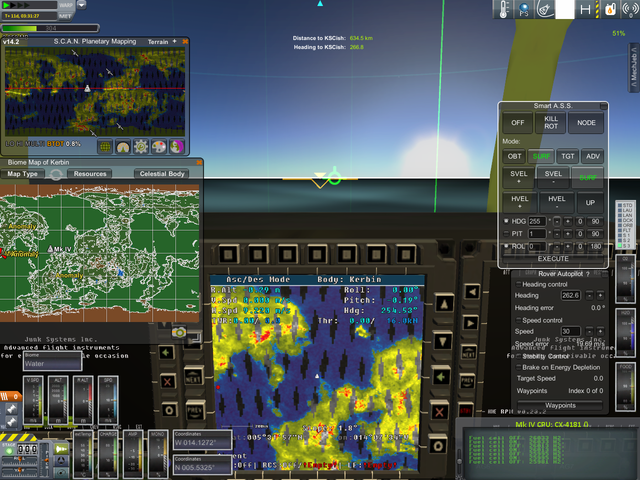The image size is (640, 480).
Task: Click the cockpit screen up arrow button
Action: (x=444, y=304)
